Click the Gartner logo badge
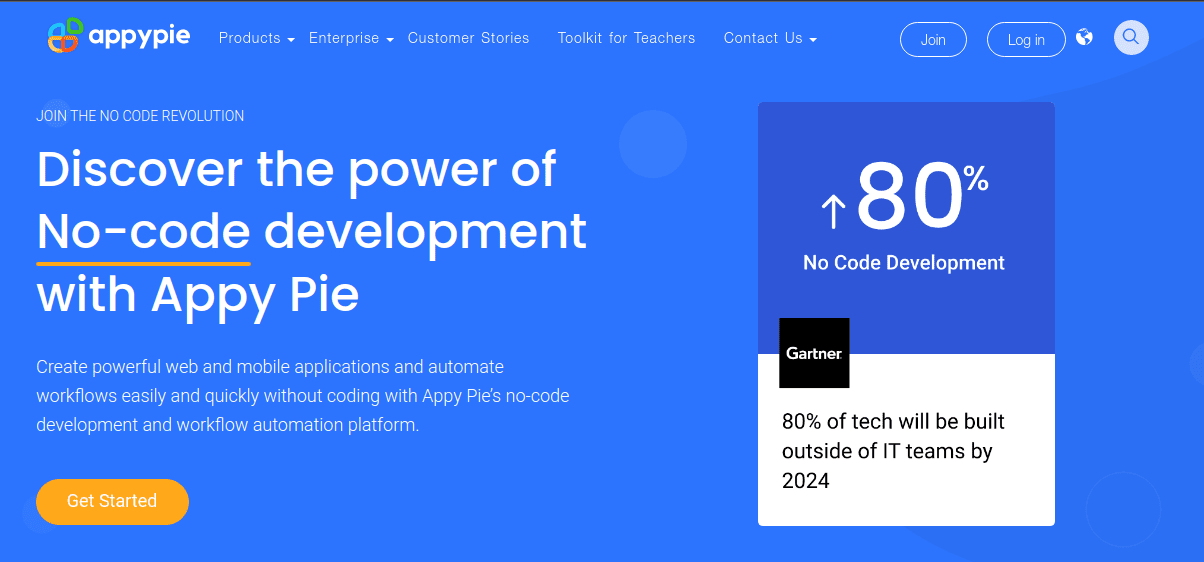This screenshot has height=562, width=1204. coord(814,353)
